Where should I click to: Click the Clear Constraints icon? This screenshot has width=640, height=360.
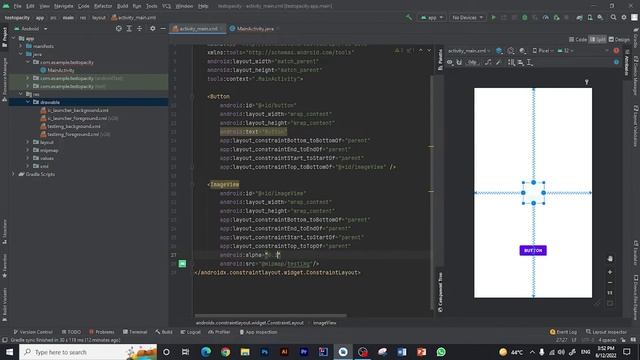pyautogui.click(x=488, y=62)
